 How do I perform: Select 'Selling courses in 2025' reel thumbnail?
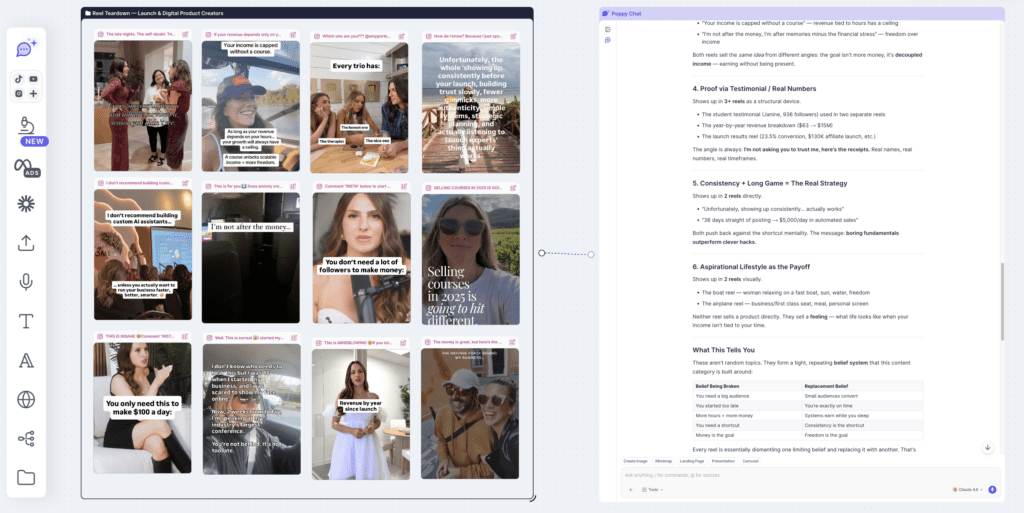point(471,259)
